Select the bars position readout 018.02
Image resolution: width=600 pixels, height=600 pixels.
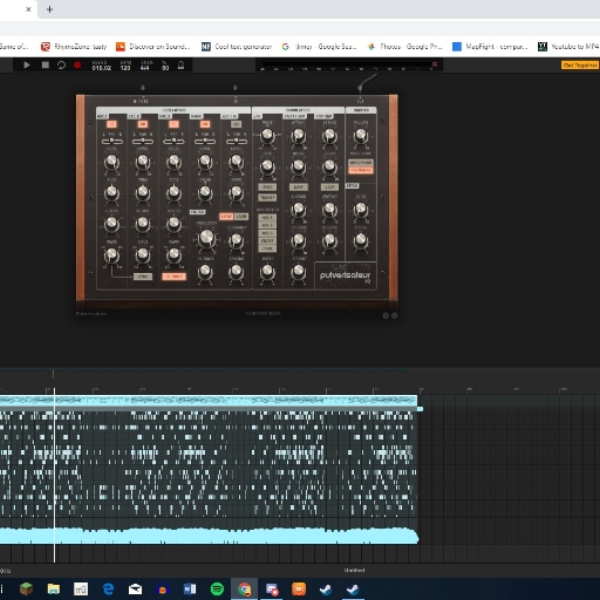coord(101,68)
